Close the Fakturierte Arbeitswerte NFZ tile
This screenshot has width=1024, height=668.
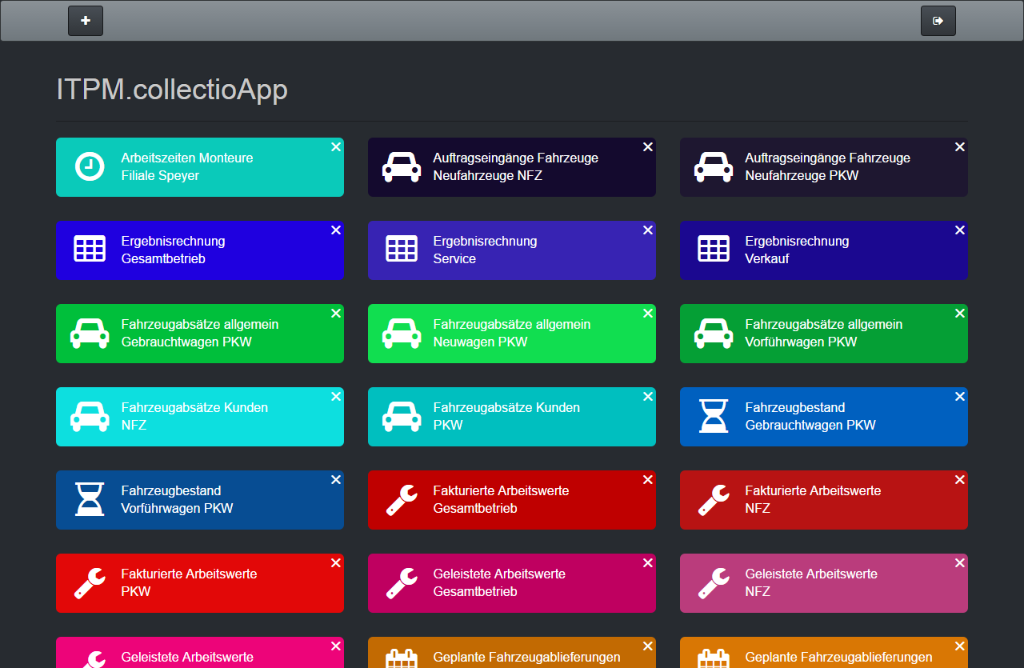coord(959,478)
